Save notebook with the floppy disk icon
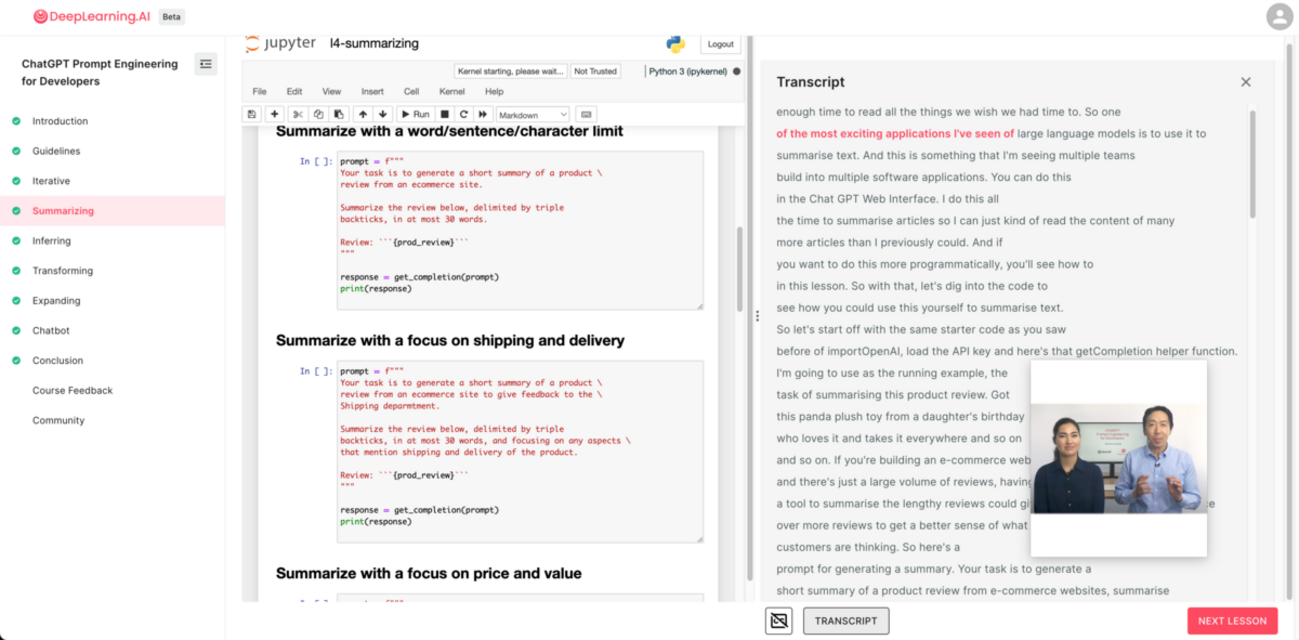This screenshot has height=640, width=1299. (x=252, y=114)
